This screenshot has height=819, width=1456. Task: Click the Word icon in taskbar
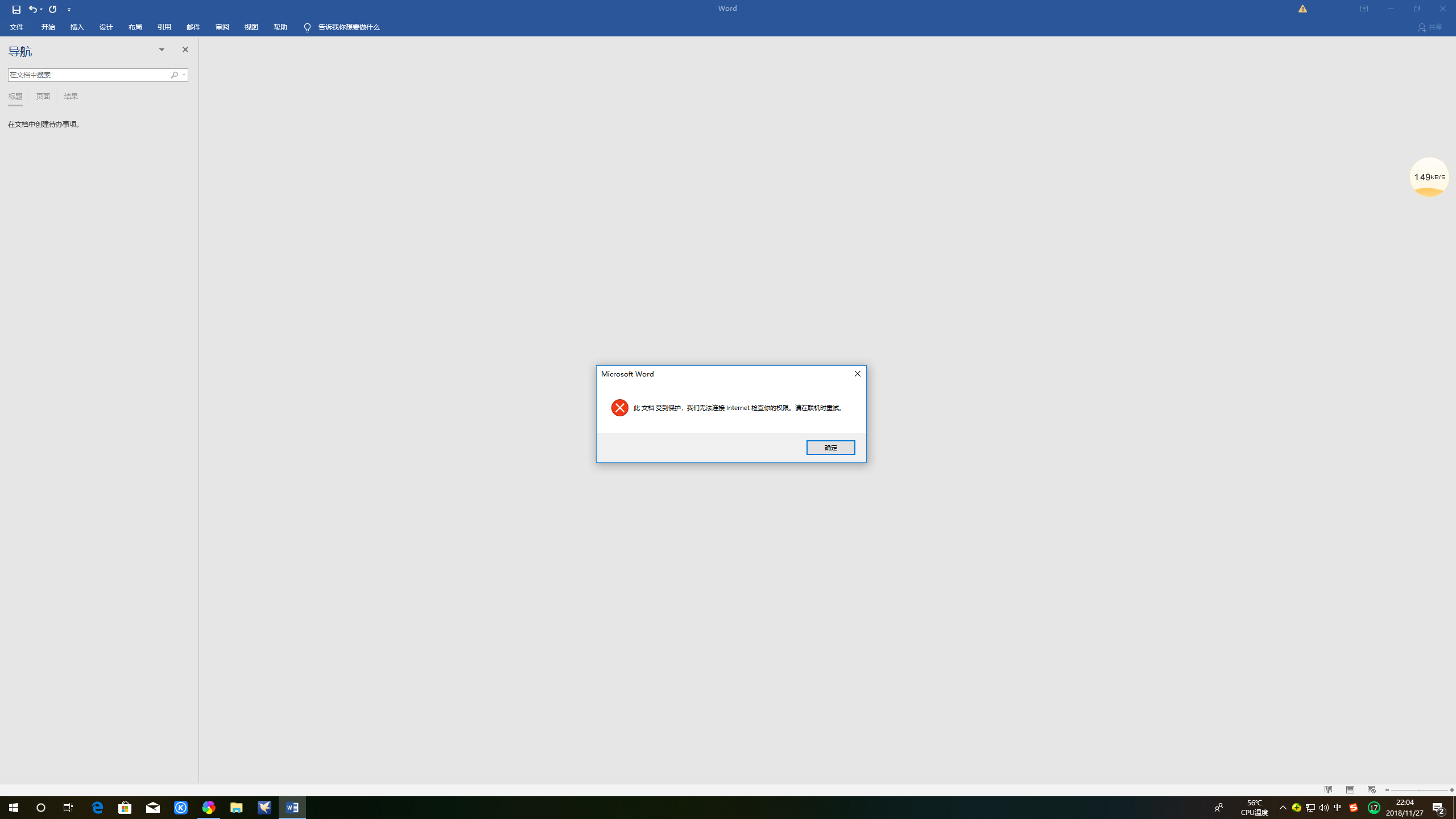(x=292, y=808)
